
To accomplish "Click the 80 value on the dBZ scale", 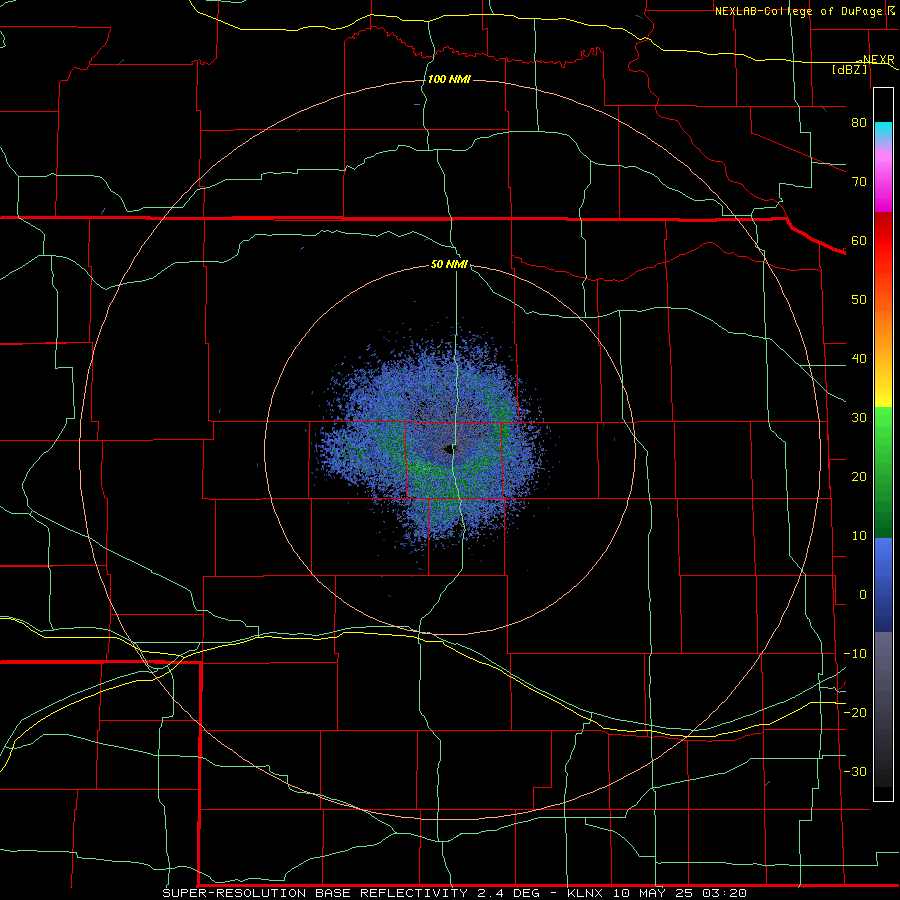I will [859, 122].
